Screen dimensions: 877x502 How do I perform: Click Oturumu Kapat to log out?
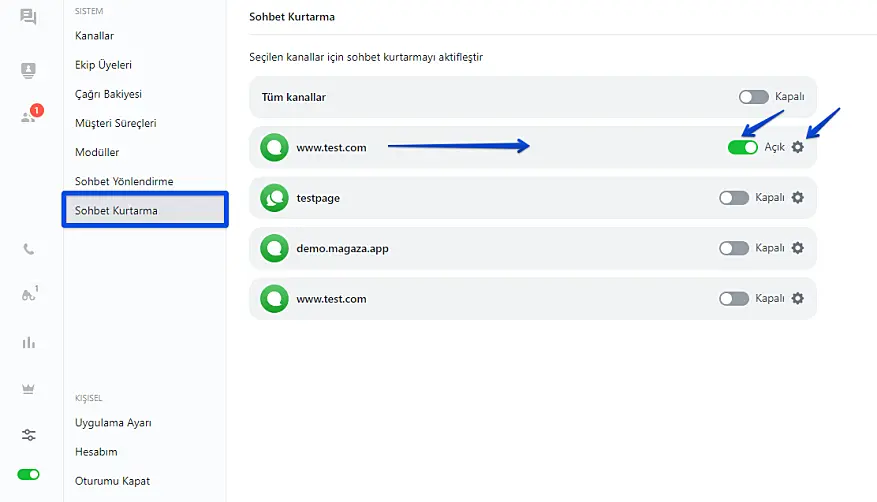click(112, 481)
